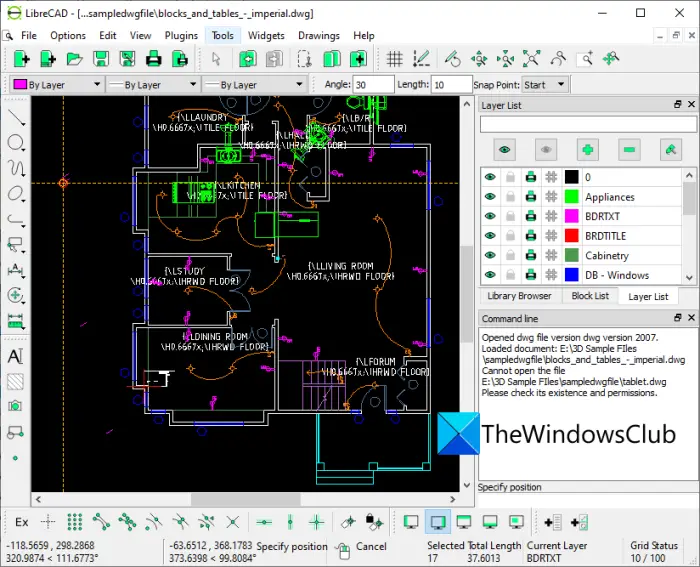Open the File menu
The image size is (700, 567).
coord(29,36)
